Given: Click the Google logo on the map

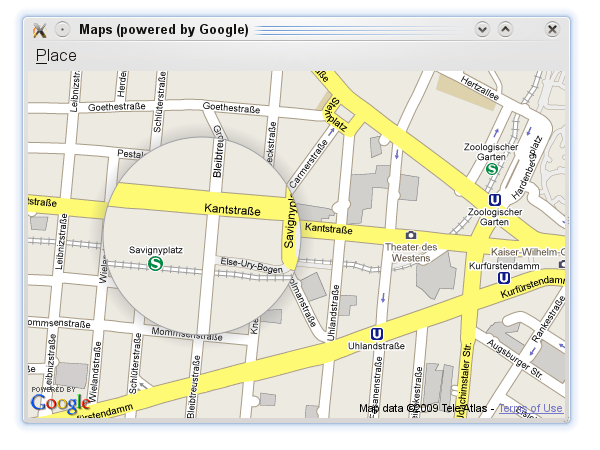Looking at the screenshot, I should tap(60, 403).
